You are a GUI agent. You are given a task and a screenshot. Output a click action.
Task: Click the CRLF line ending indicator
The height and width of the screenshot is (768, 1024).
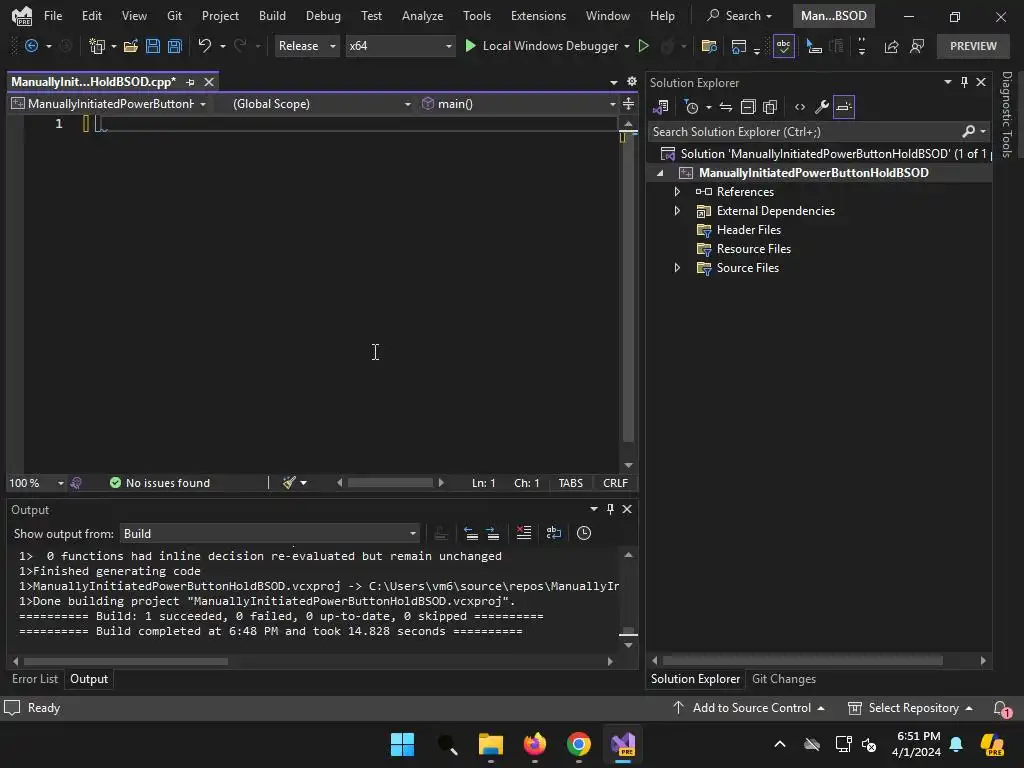click(x=615, y=483)
